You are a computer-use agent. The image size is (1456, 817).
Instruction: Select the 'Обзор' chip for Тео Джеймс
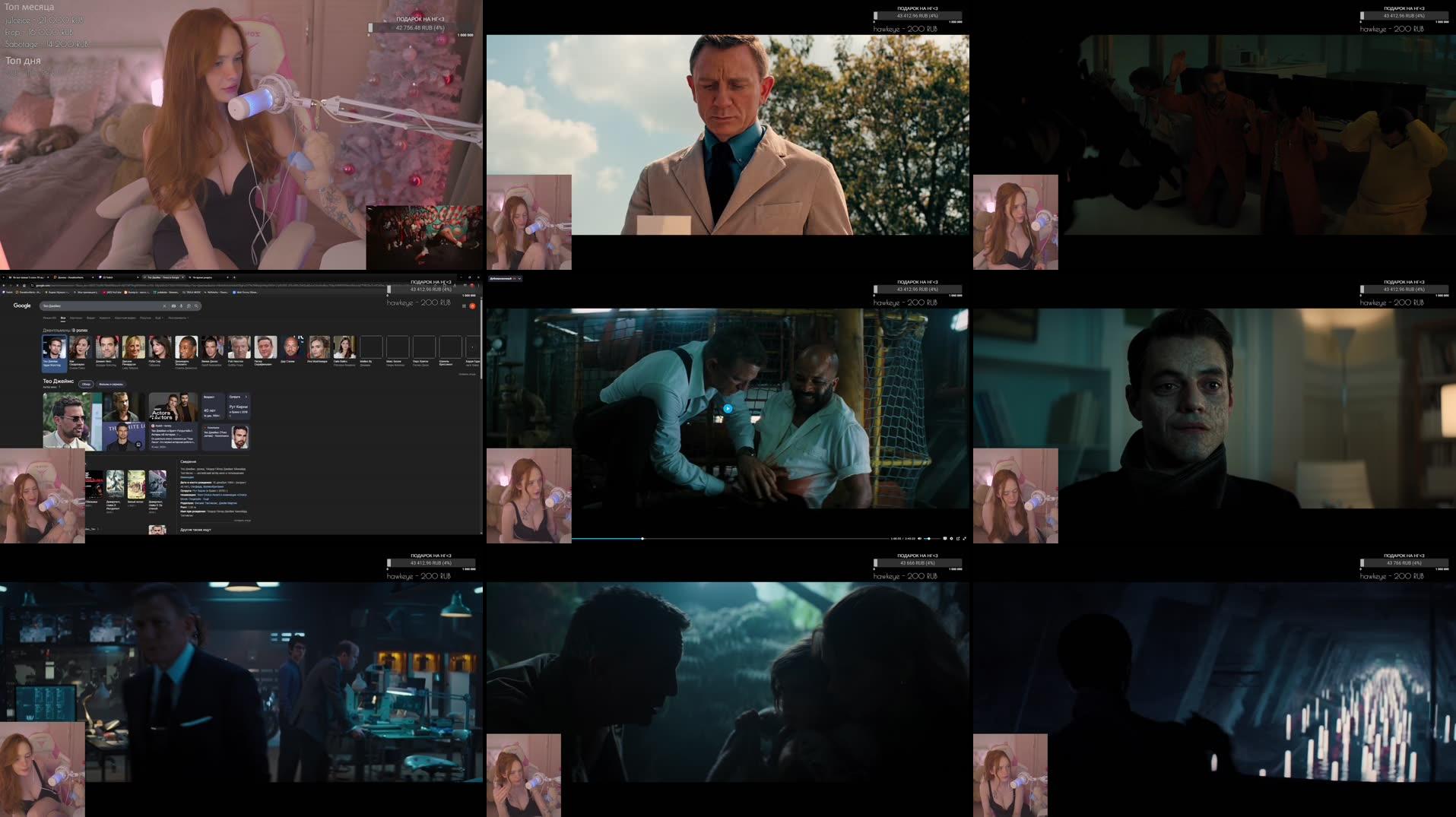click(86, 384)
